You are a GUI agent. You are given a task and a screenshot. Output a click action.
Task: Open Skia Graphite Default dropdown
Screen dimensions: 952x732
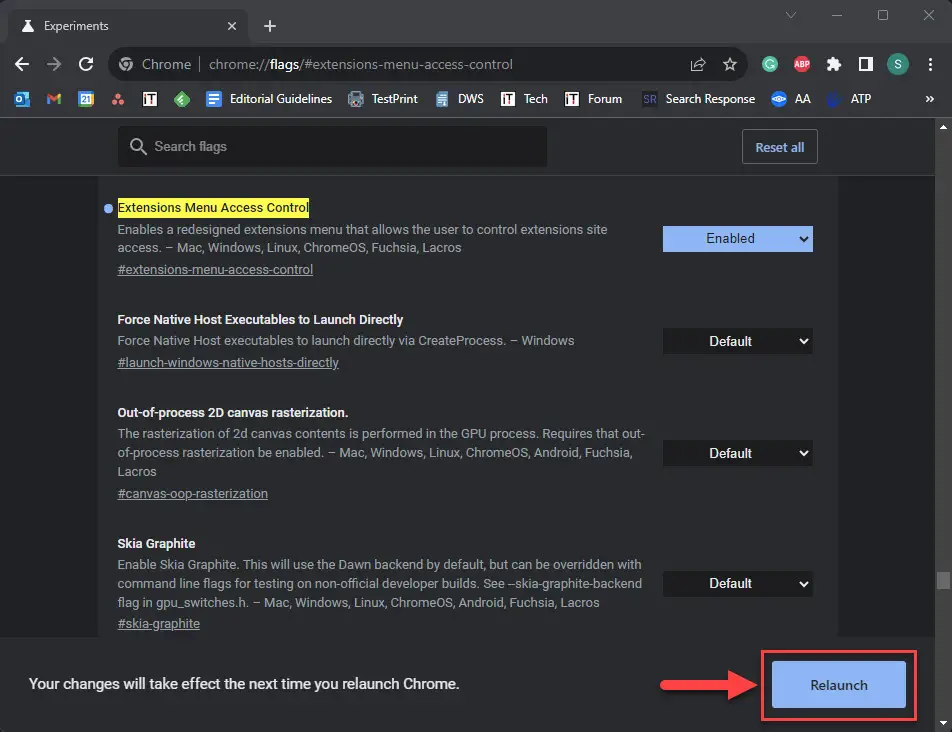(x=737, y=583)
